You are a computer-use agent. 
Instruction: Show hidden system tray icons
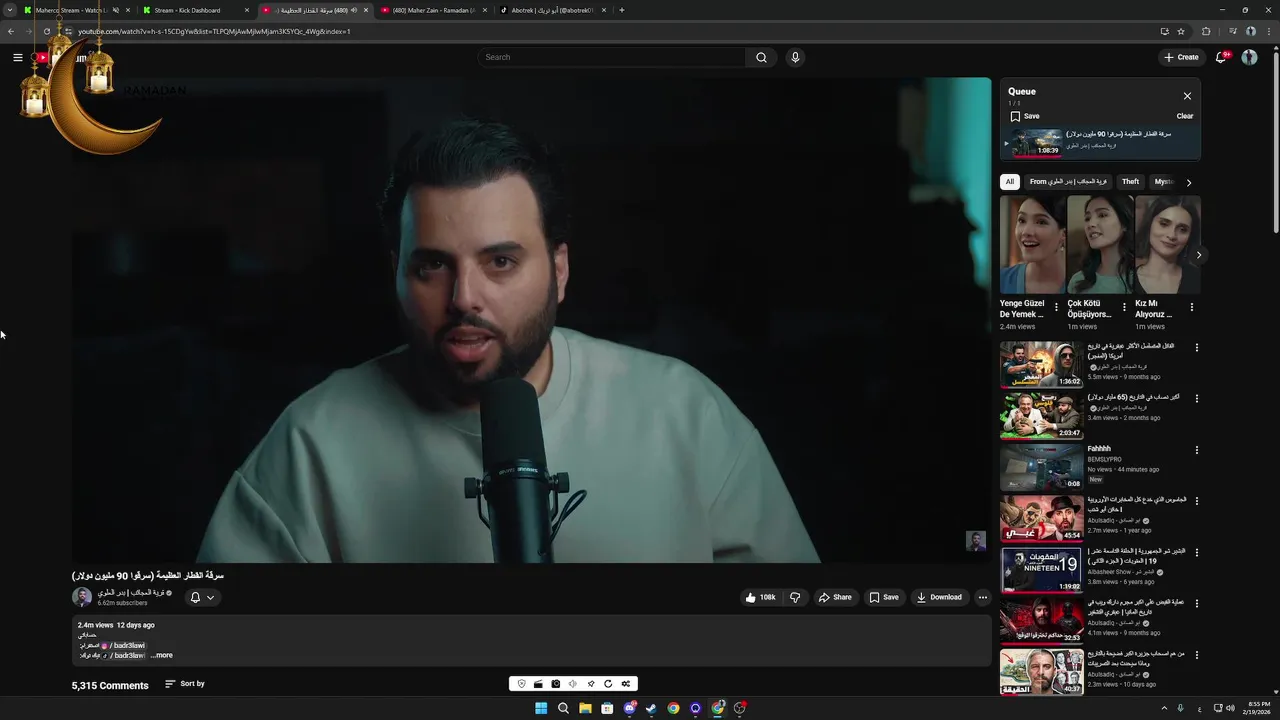click(x=1163, y=708)
